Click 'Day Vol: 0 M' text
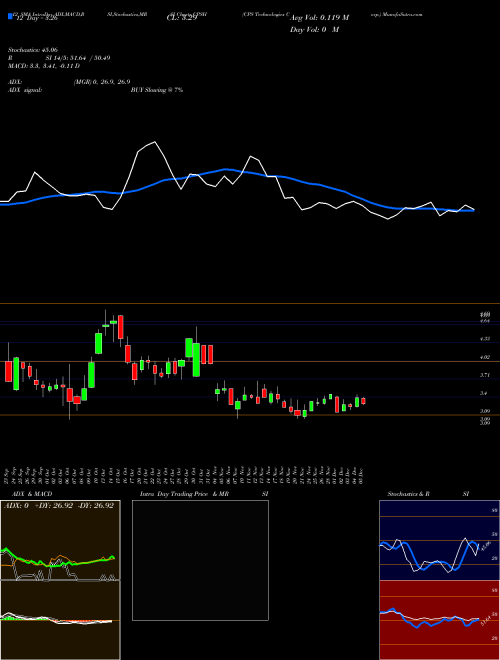The height and width of the screenshot is (660, 500). [x=314, y=30]
